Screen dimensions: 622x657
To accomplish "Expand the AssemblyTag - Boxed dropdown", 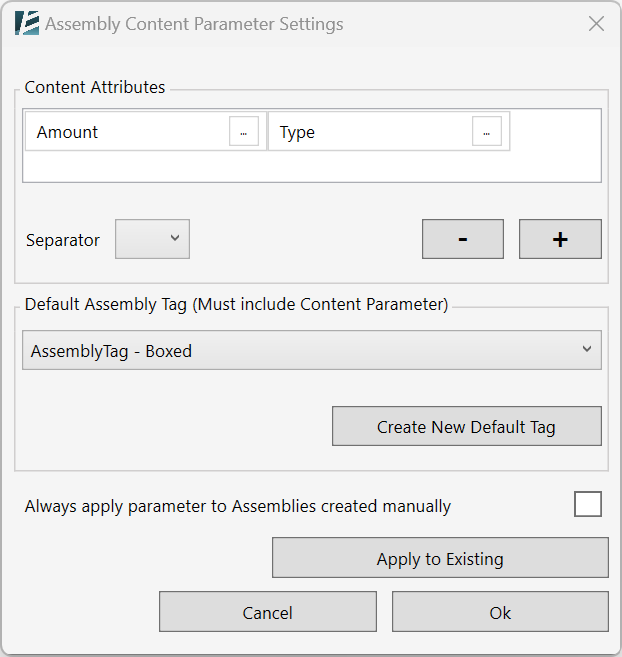I will click(x=312, y=350).
